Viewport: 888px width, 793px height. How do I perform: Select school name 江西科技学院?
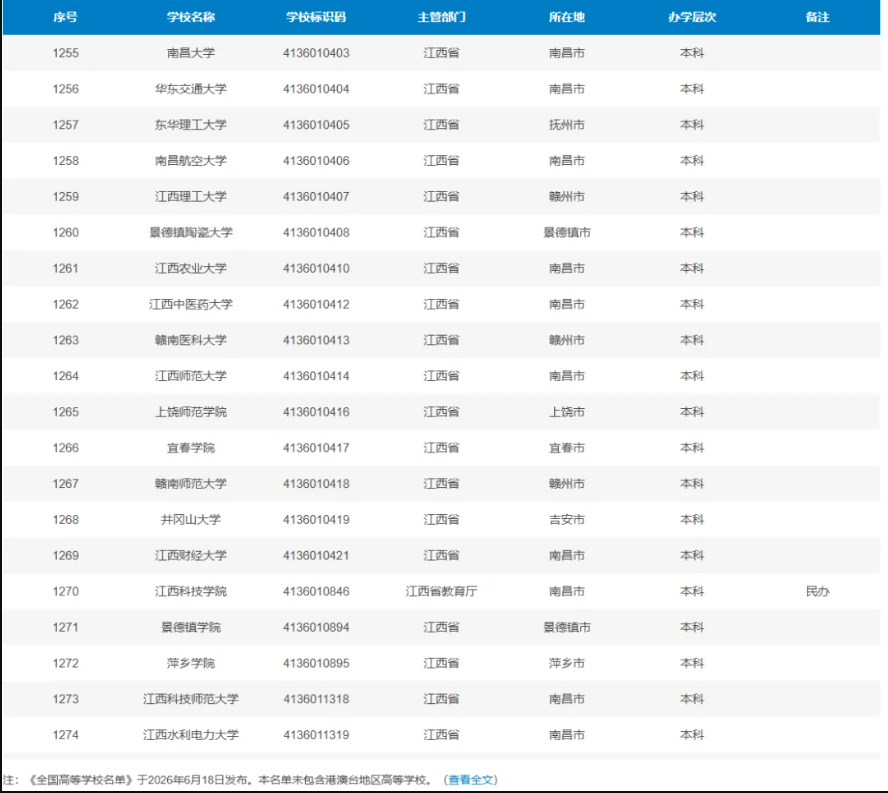click(191, 591)
